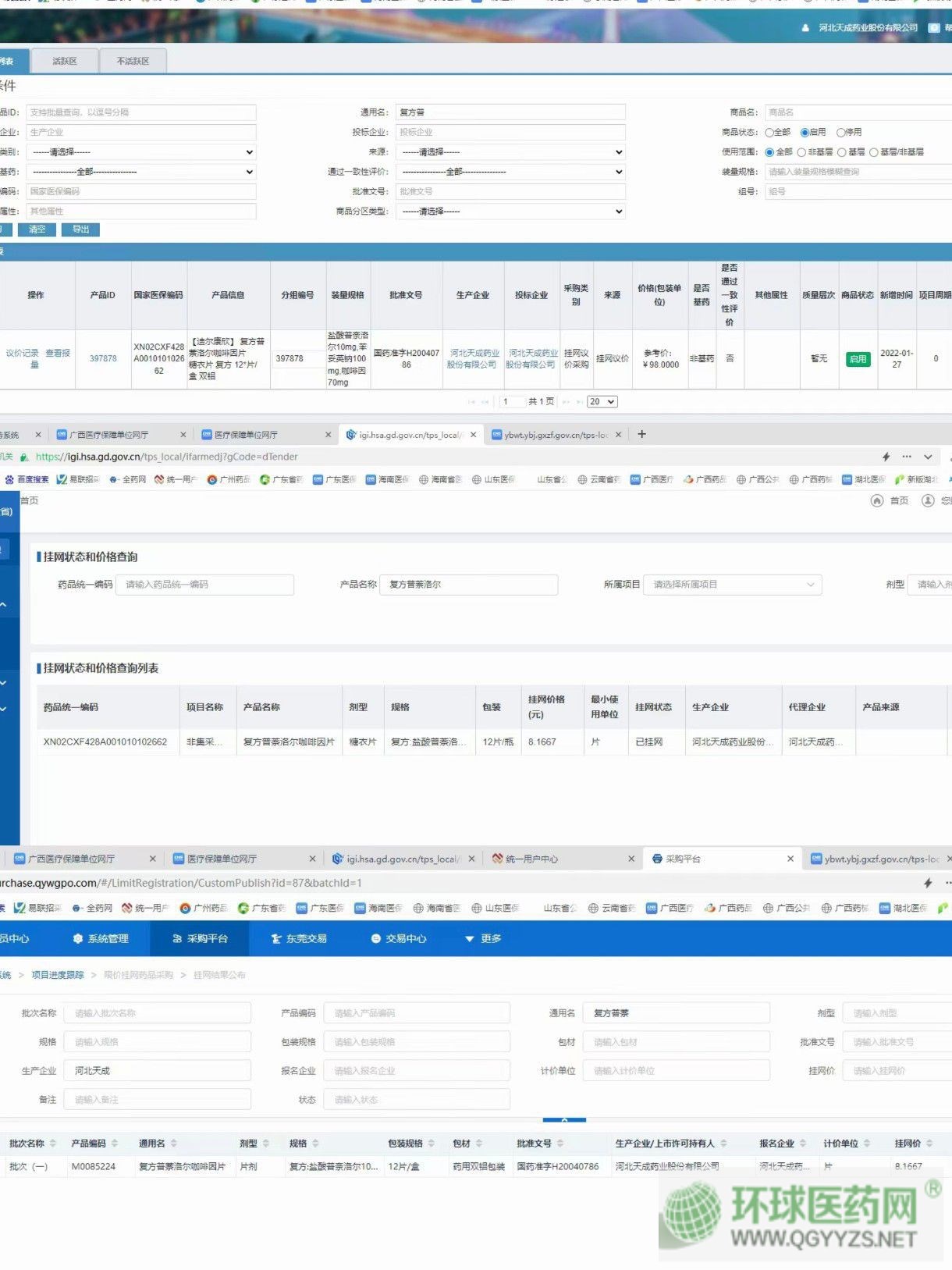Open the 更多 menu in navigation
Viewport: 952px width, 1270px height.
[483, 938]
